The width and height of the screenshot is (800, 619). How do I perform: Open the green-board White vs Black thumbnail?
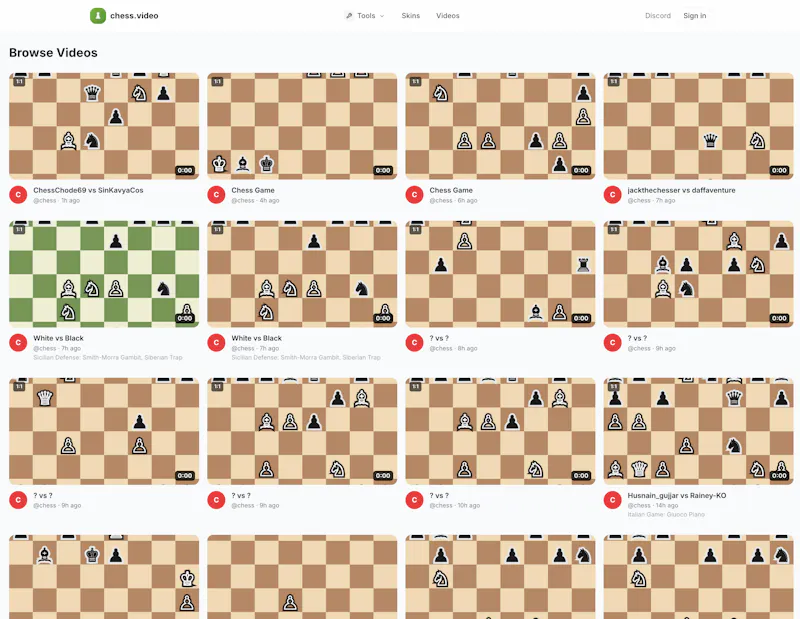click(104, 274)
